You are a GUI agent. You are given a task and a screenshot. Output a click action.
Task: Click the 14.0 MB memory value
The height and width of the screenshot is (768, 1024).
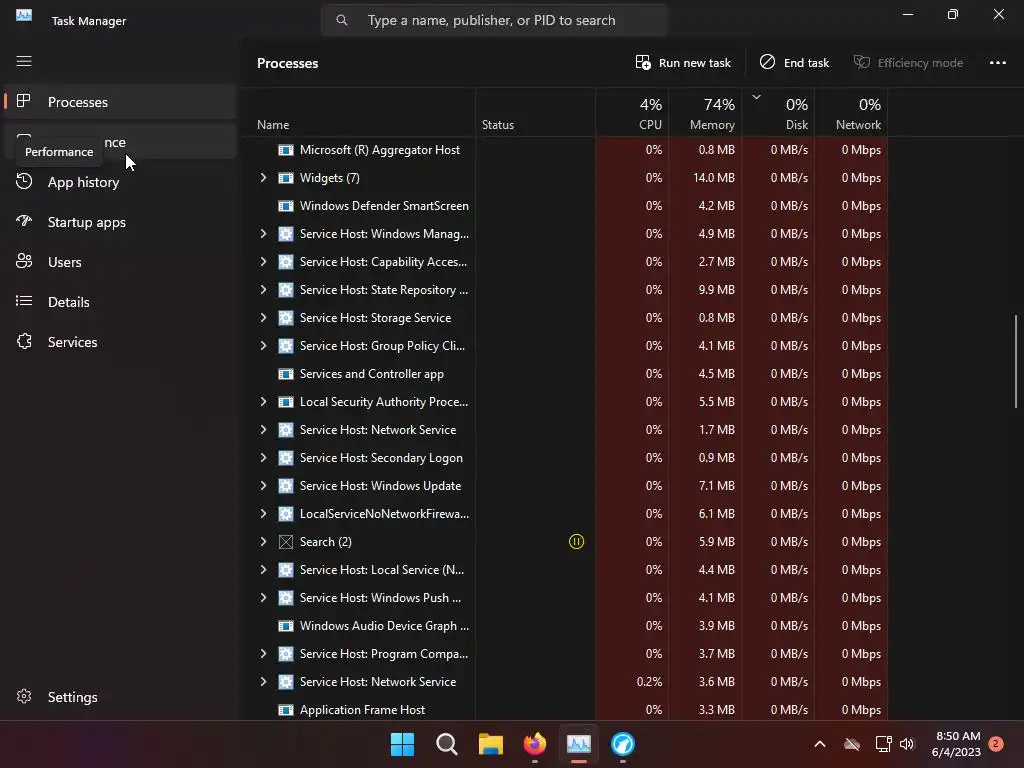coord(714,178)
